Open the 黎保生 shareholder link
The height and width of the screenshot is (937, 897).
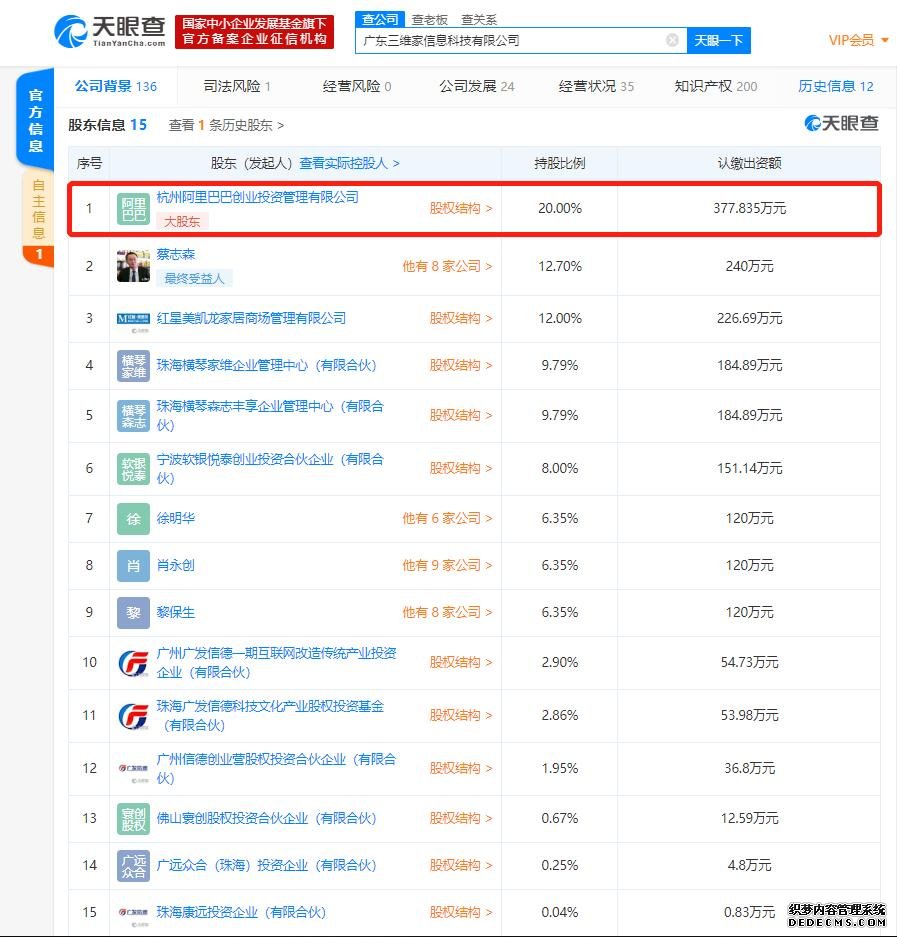click(x=176, y=613)
